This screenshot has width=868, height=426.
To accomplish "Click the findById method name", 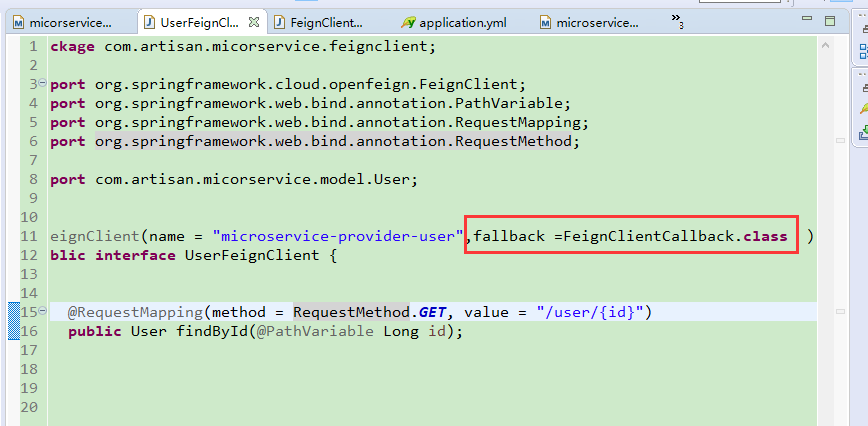I will click(x=212, y=331).
